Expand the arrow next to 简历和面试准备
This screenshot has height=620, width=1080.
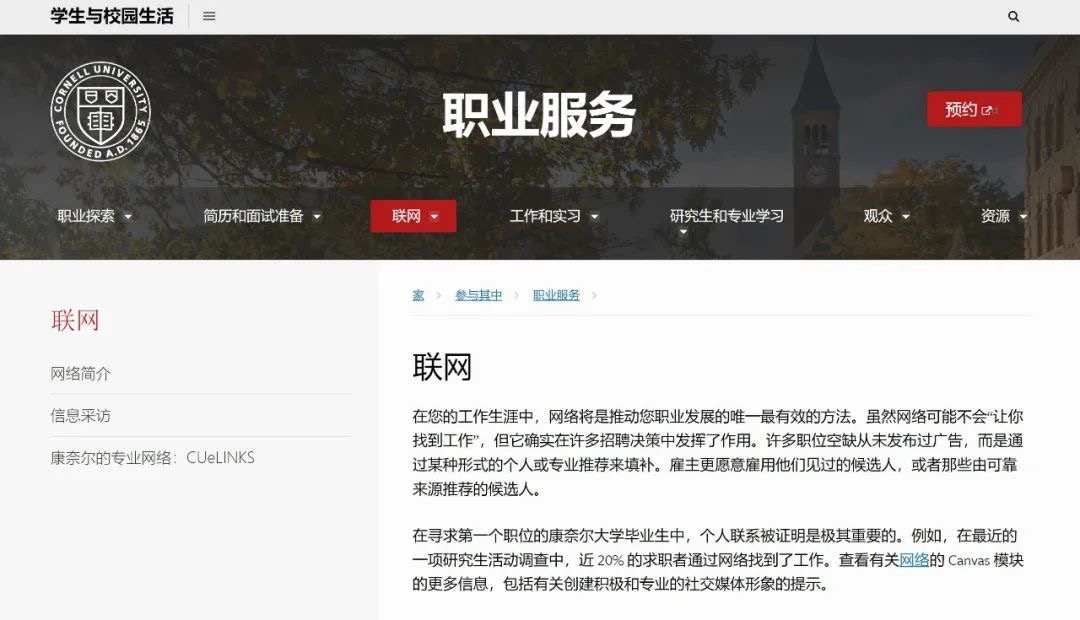point(317,217)
